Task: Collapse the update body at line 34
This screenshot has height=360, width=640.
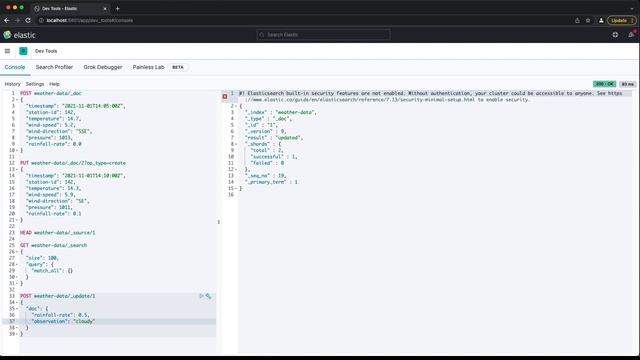Action: point(17,302)
